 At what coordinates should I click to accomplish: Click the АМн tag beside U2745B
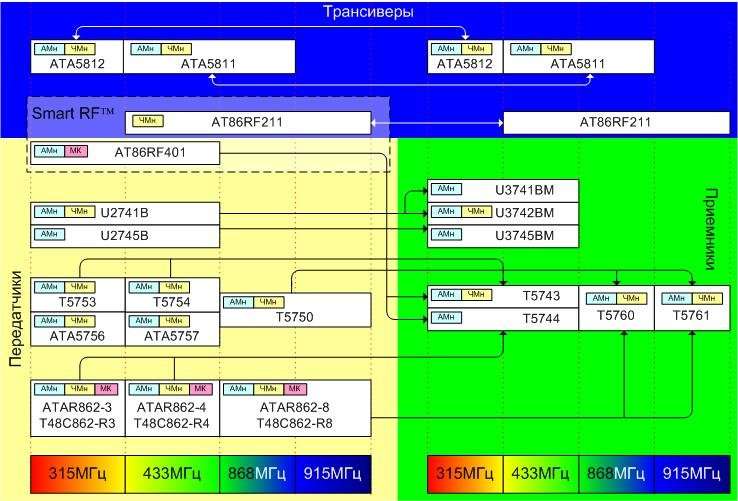coord(49,234)
